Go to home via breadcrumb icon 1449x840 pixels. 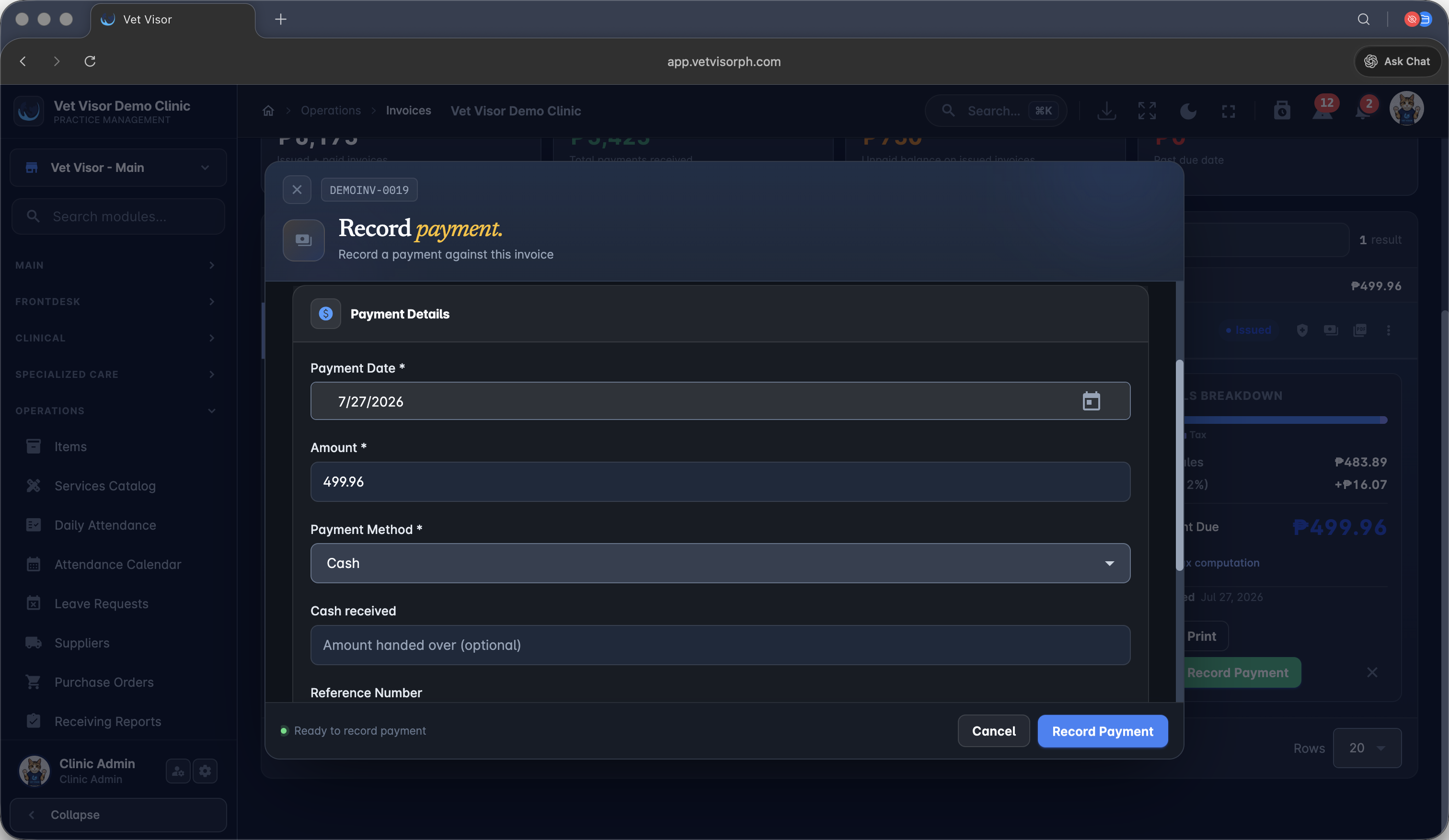(x=268, y=111)
